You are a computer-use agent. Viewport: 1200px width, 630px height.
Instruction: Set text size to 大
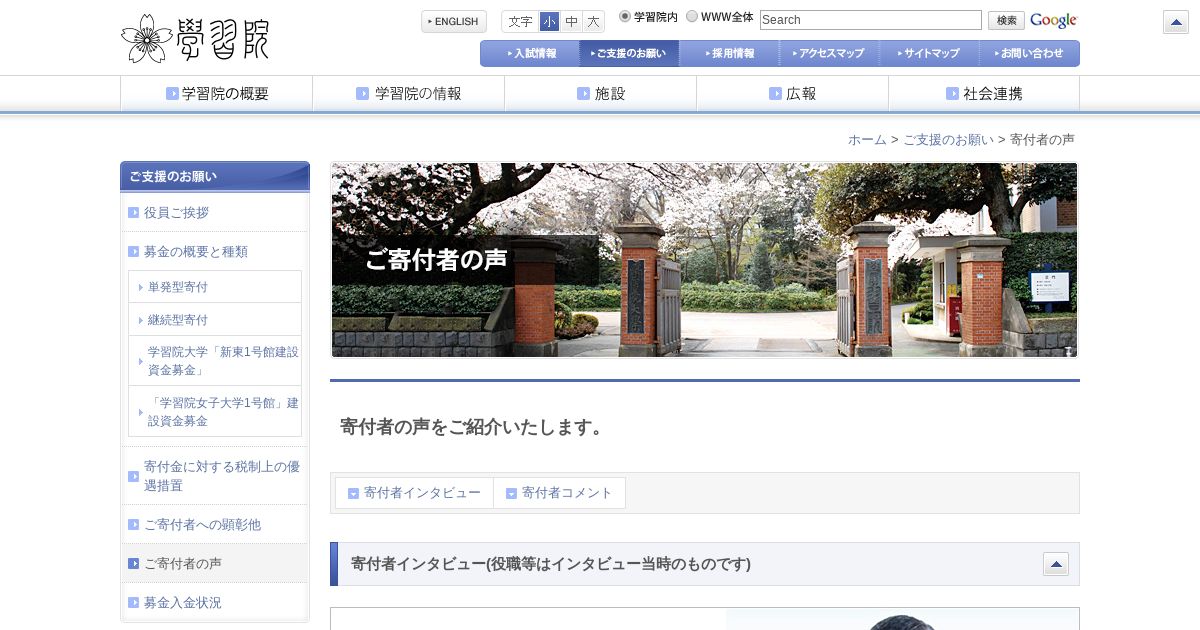[x=594, y=21]
